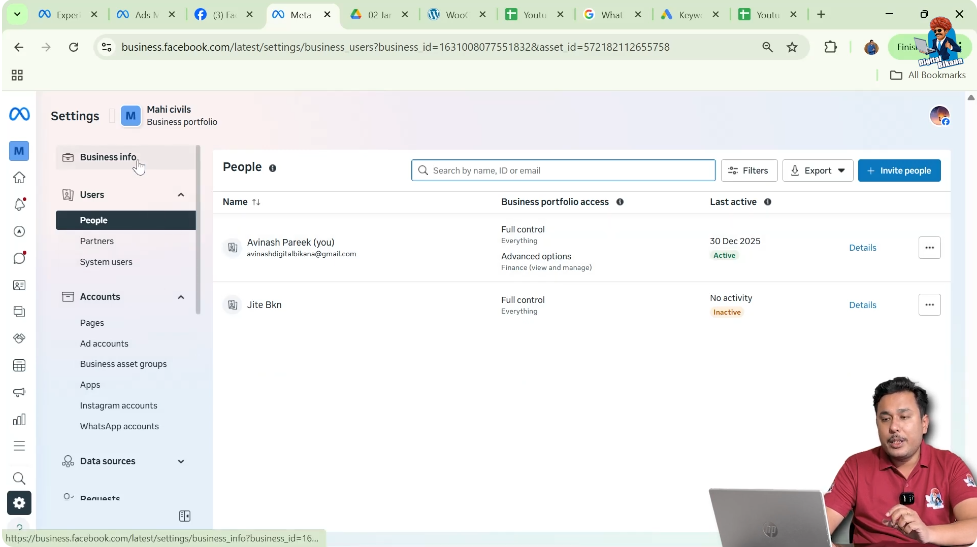Image resolution: width=977 pixels, height=547 pixels.
Task: Click the Meta logo icon
Action: tap(19, 114)
